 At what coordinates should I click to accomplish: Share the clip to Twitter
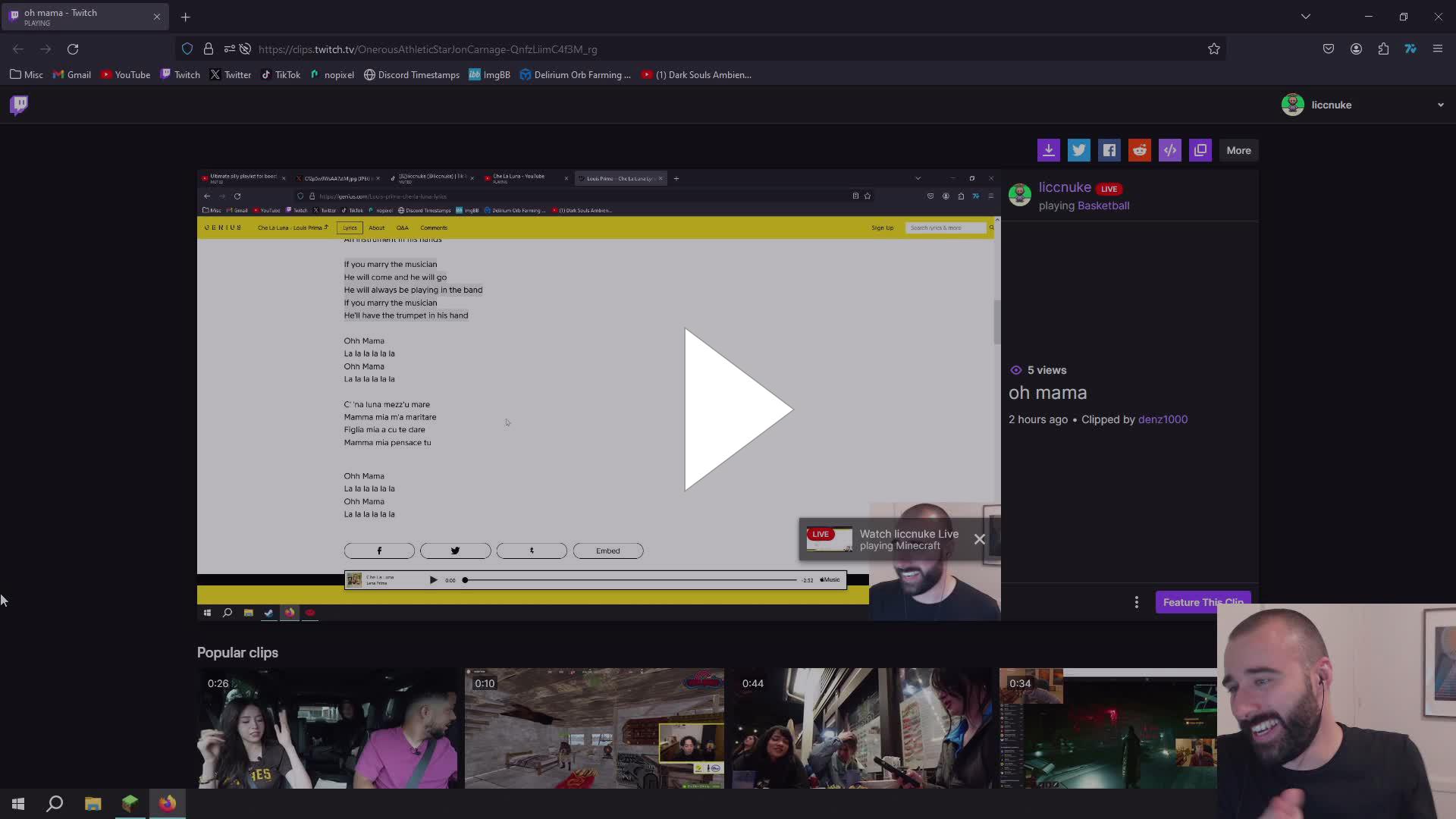click(x=1079, y=150)
